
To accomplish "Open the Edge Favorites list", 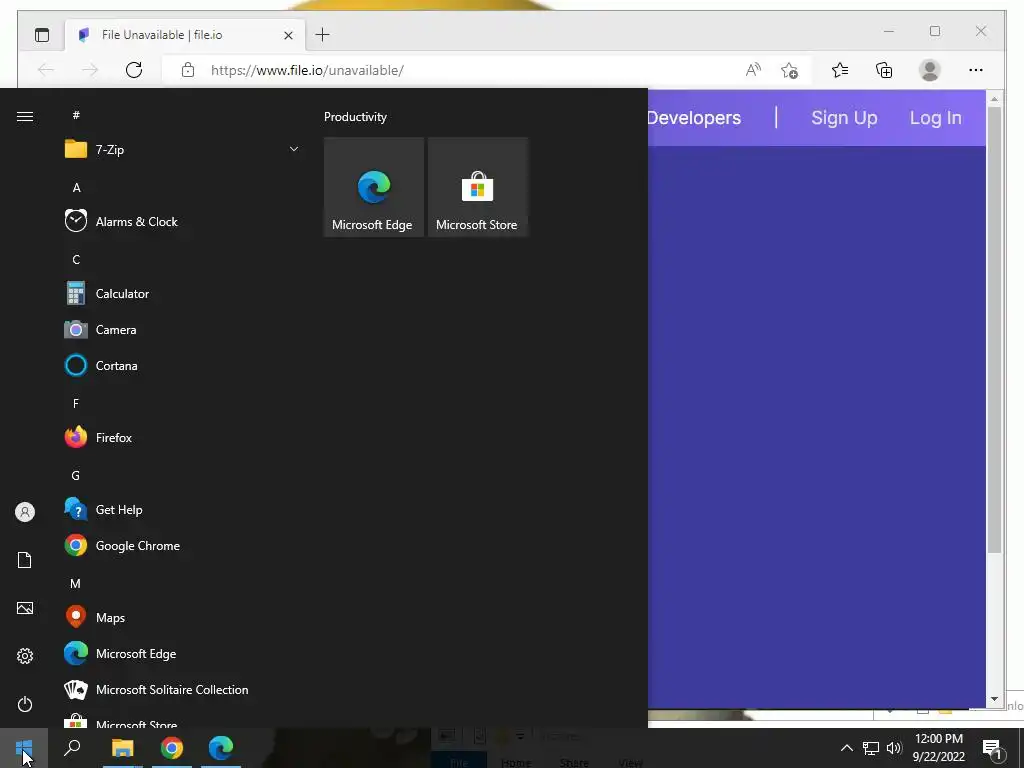I will coord(840,70).
